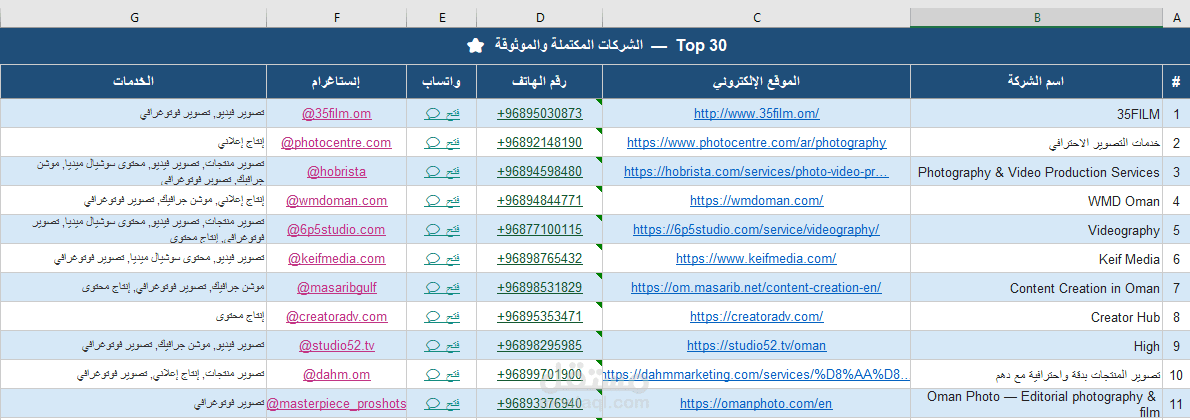This screenshot has height=420, width=1190.
Task: Select column header D
Action: click(x=540, y=17)
